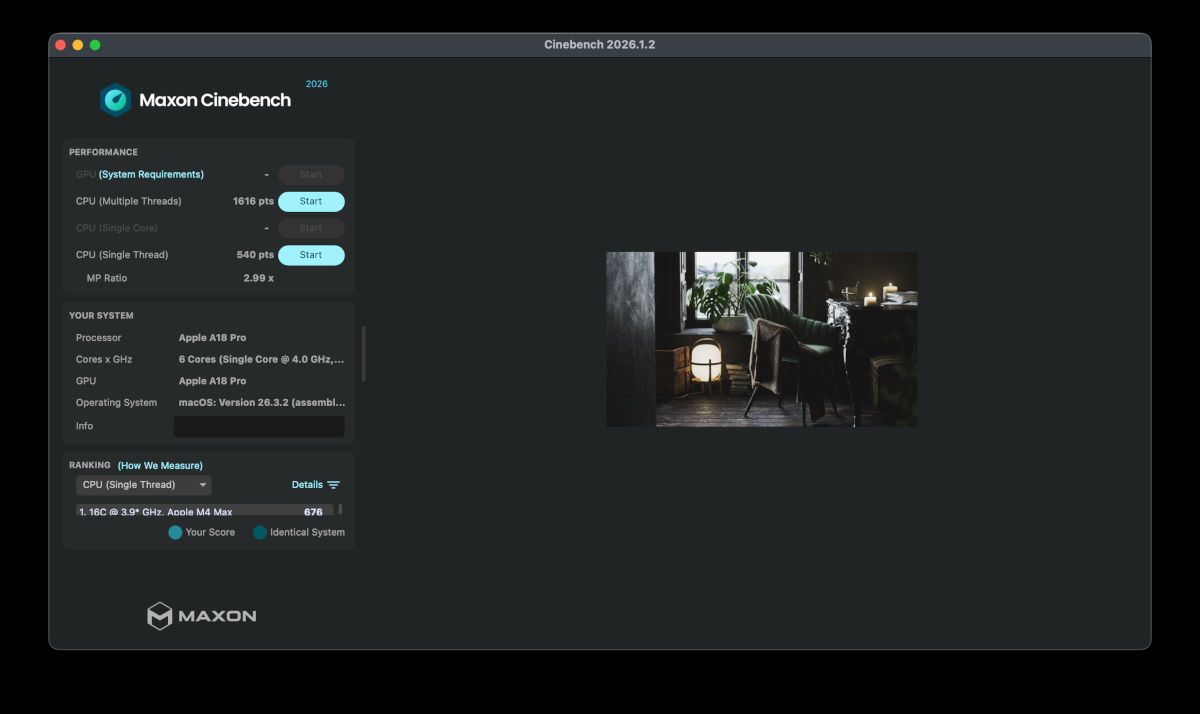
Task: Start the CPU Multiple Threads benchmark
Action: [x=311, y=202]
